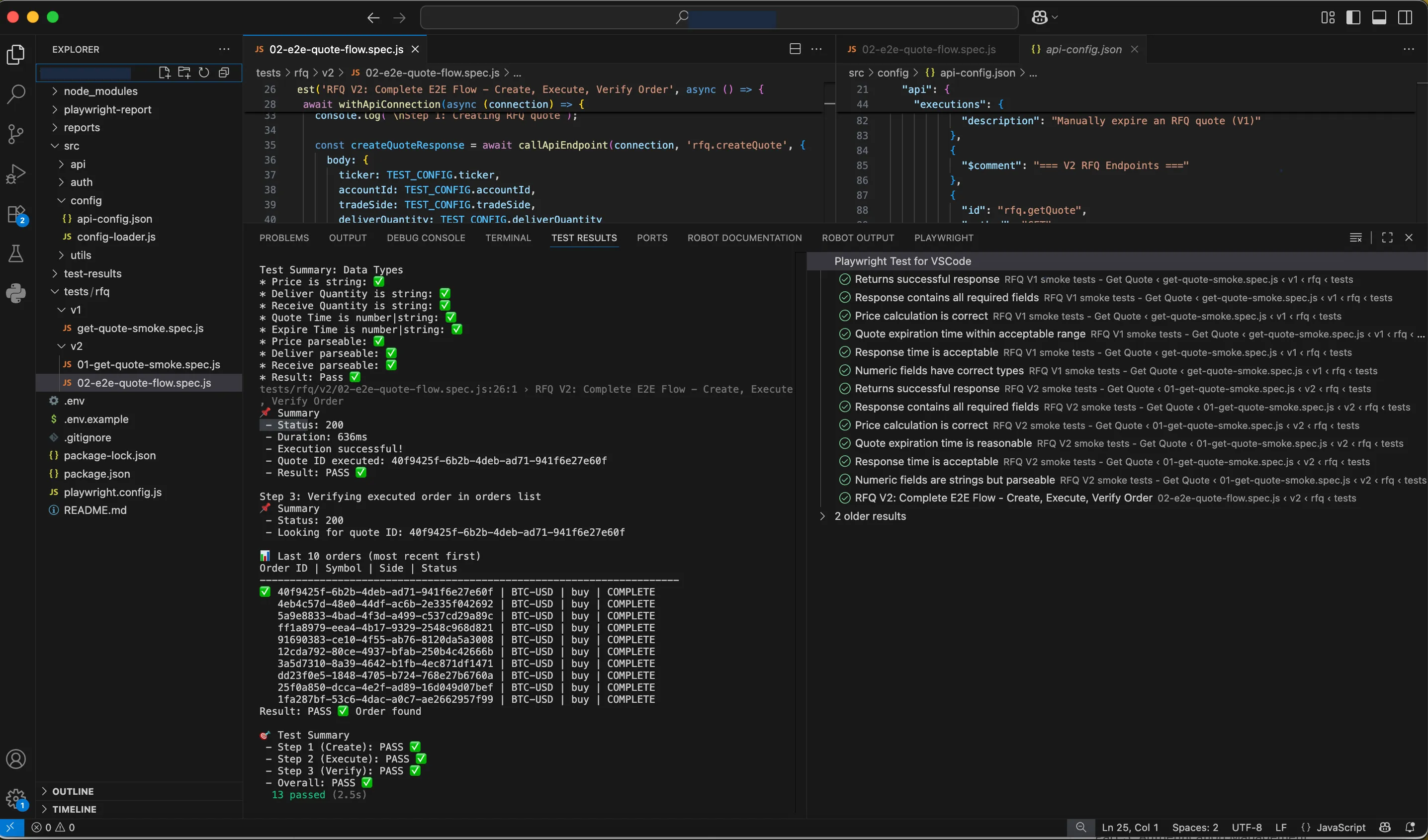
Task: Expand the 2 older results entry
Action: click(870, 516)
